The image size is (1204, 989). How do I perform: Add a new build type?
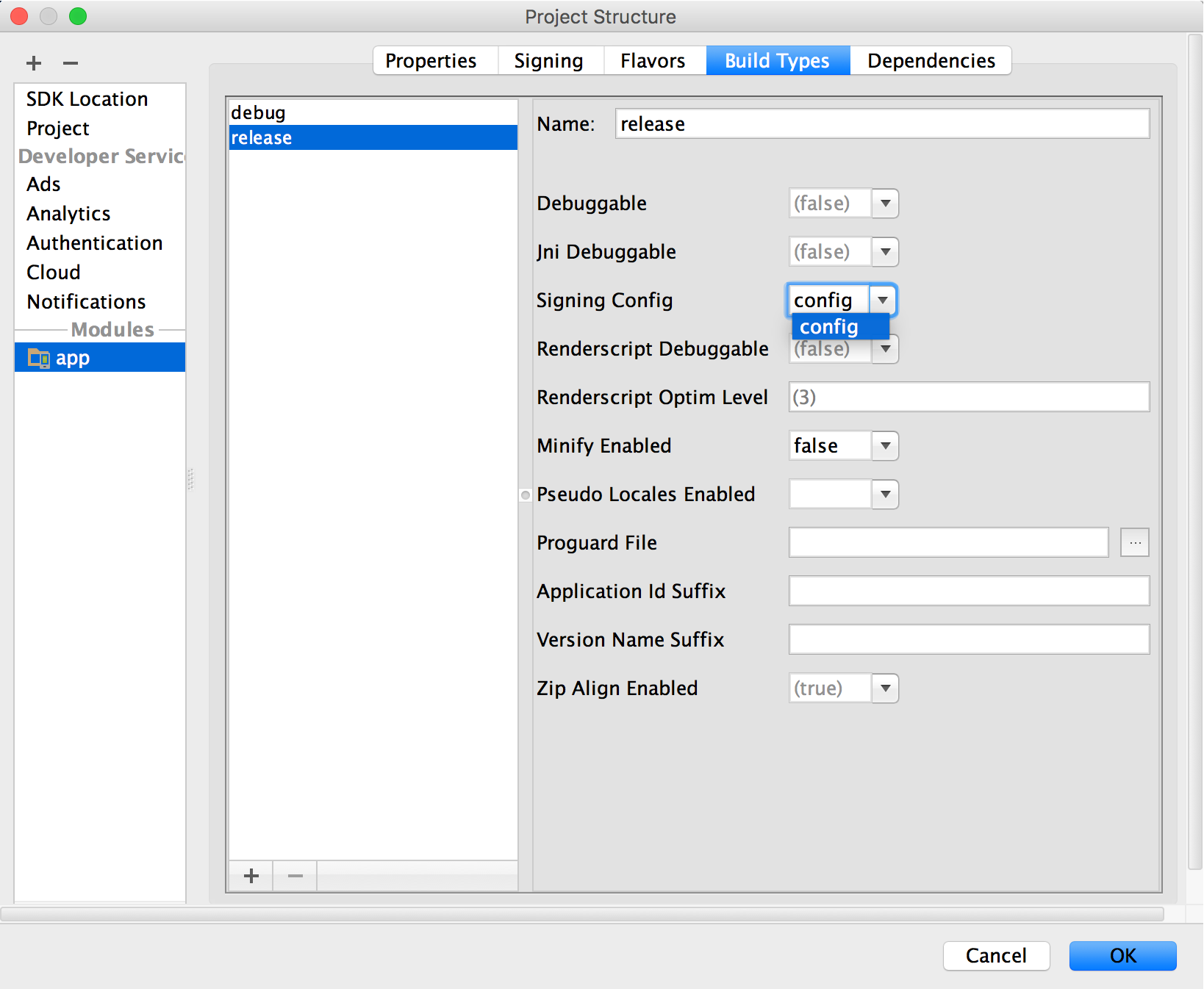(251, 876)
